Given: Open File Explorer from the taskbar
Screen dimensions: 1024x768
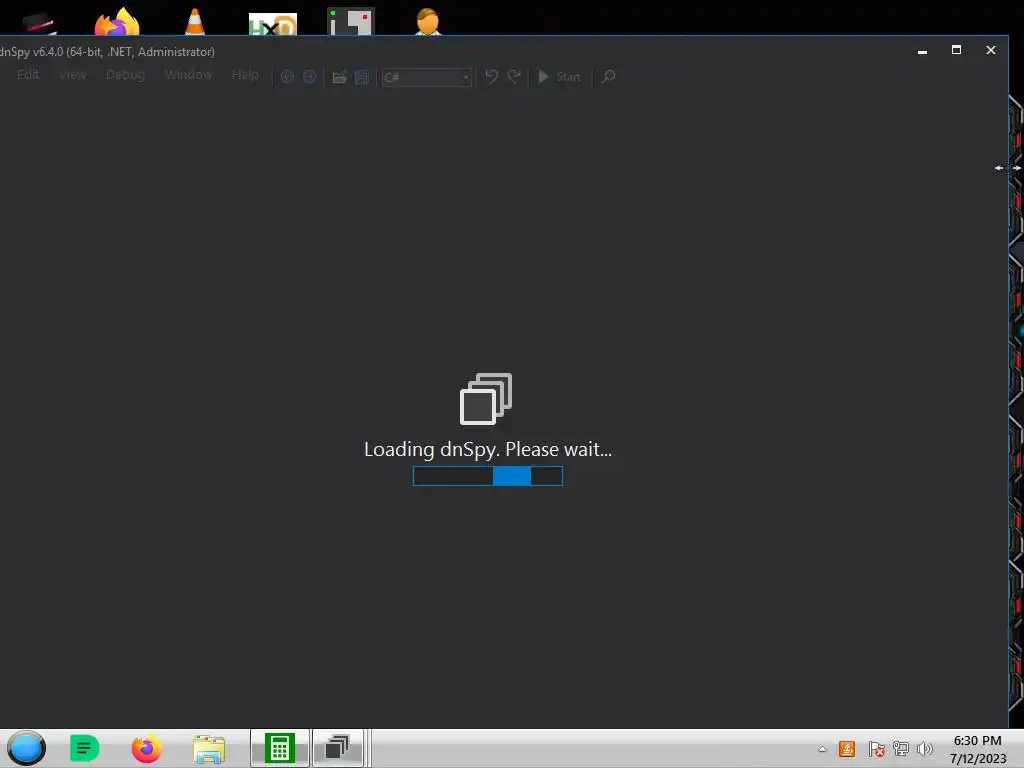Looking at the screenshot, I should pyautogui.click(x=209, y=748).
